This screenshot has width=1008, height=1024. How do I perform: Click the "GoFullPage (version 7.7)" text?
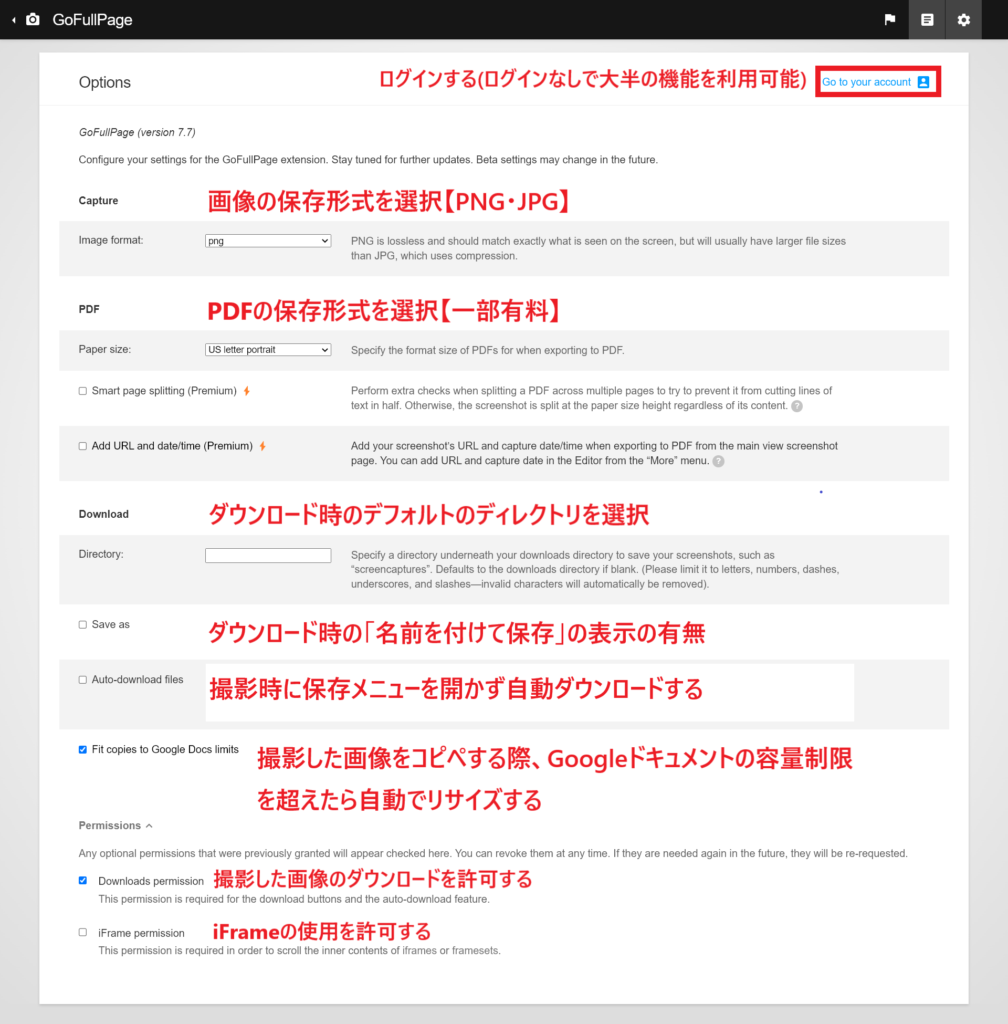tap(137, 132)
